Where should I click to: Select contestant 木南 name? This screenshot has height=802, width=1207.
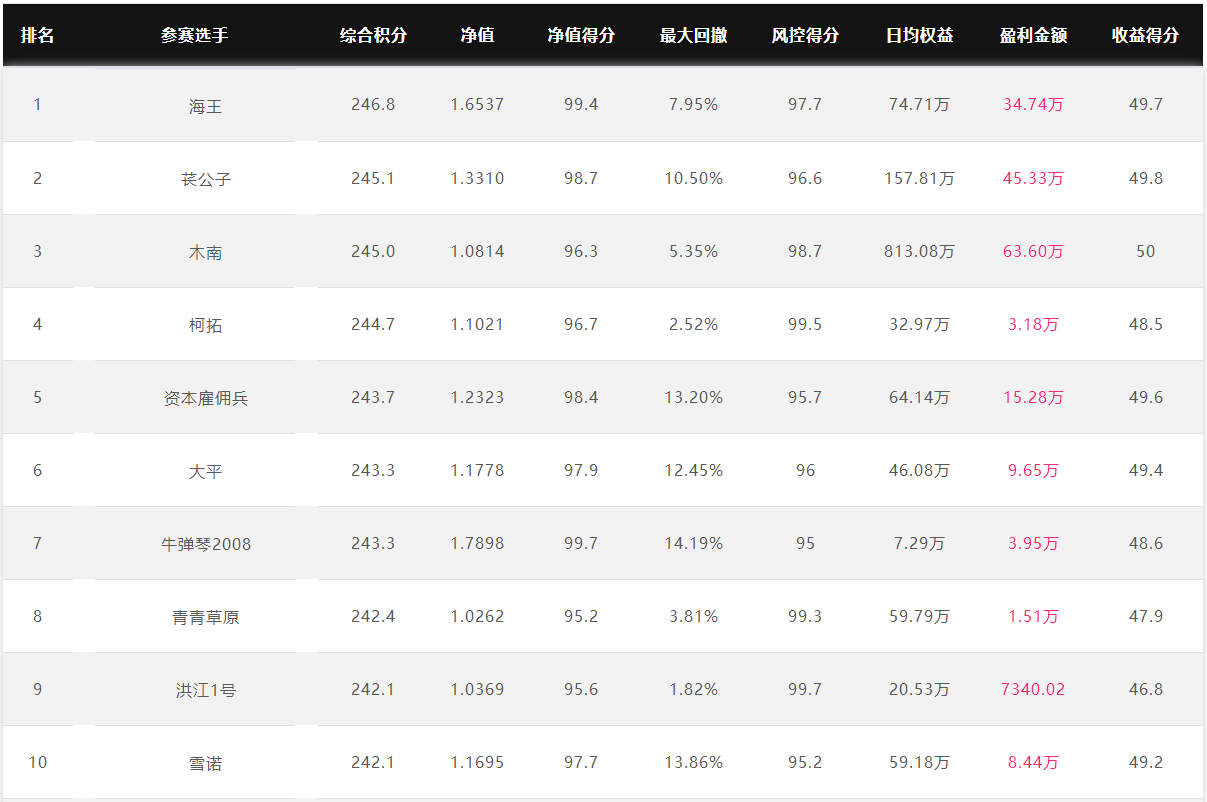(205, 252)
